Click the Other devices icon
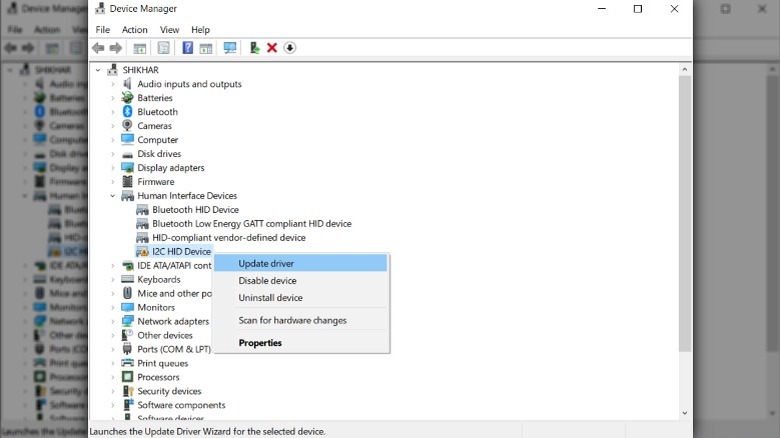780x438 pixels. [127, 335]
